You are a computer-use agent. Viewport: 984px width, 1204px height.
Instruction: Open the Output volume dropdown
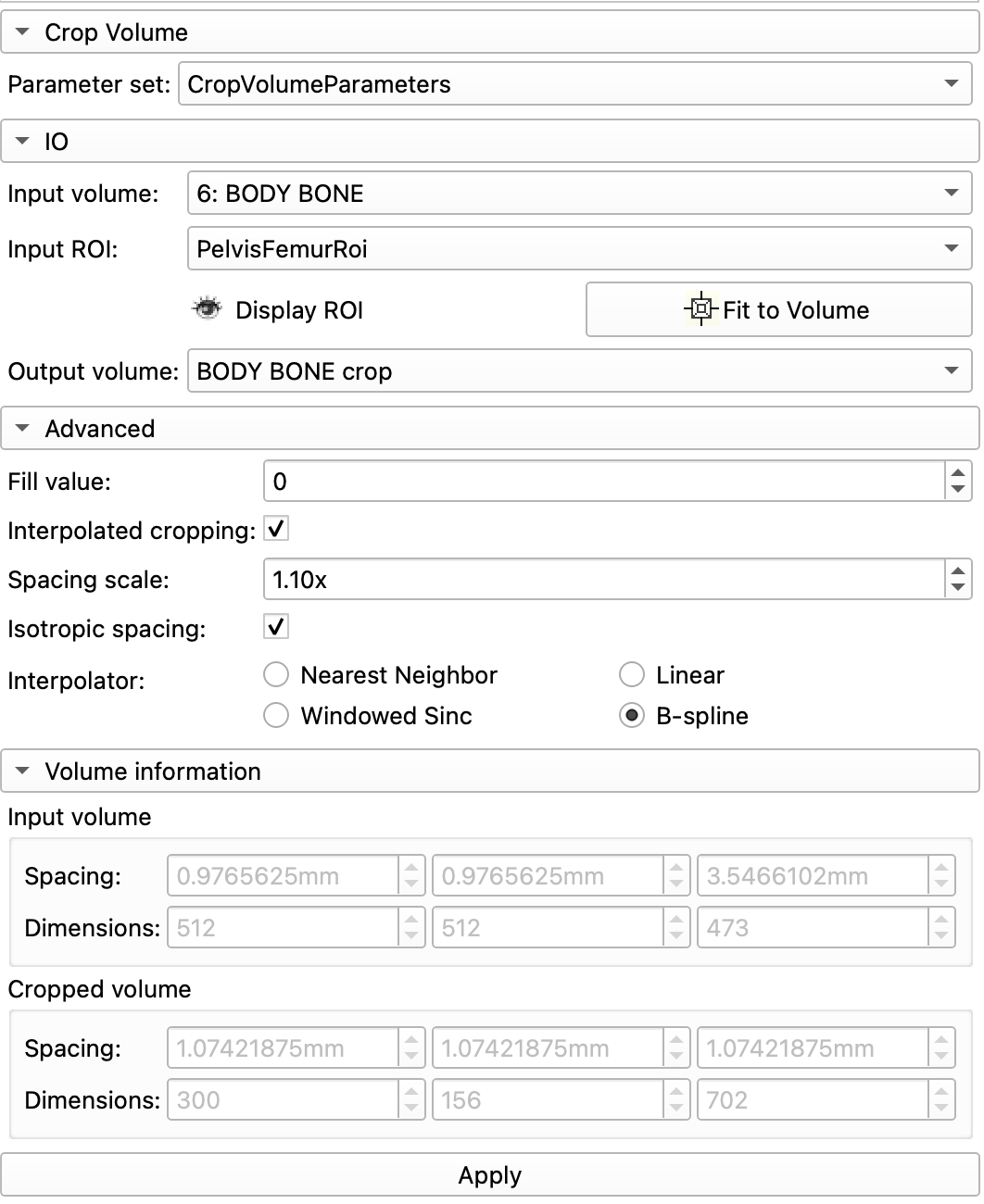(579, 371)
